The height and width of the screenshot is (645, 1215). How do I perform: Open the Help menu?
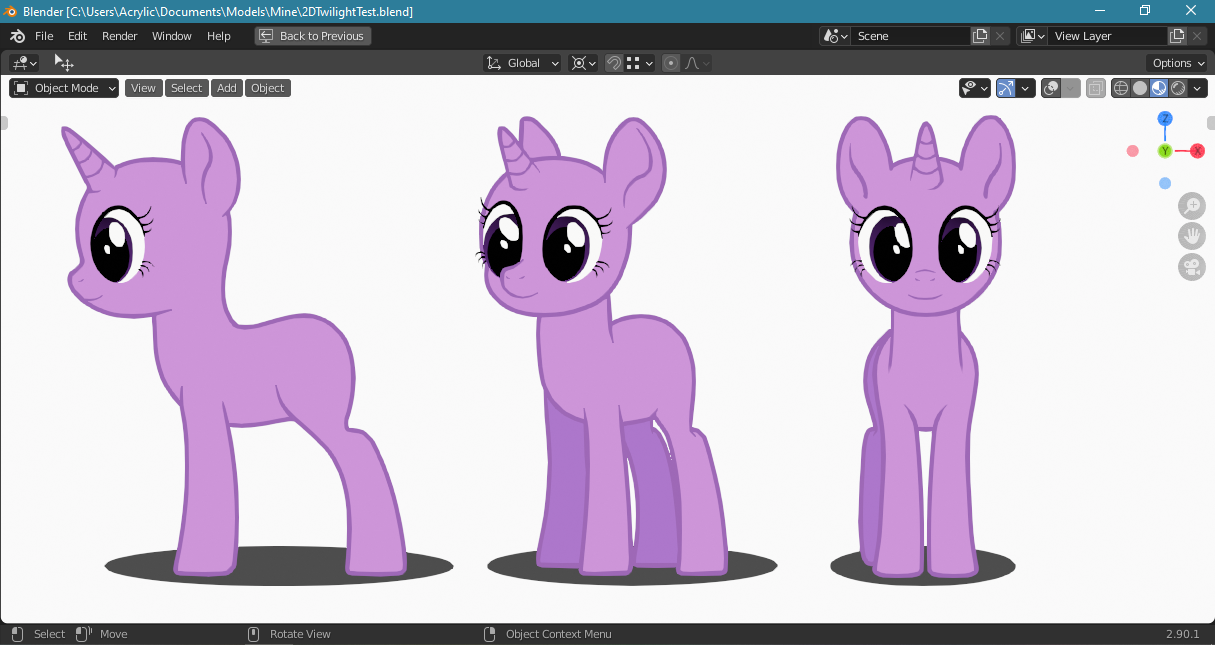pos(219,36)
